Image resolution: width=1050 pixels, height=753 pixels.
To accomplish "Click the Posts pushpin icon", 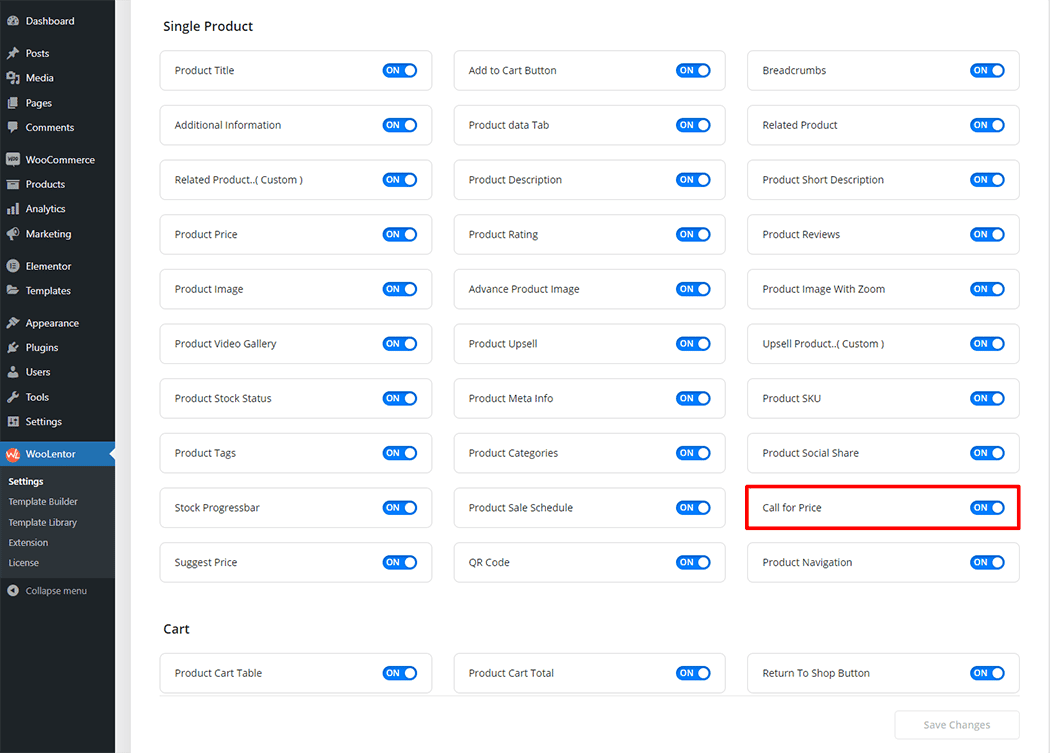I will pos(12,53).
